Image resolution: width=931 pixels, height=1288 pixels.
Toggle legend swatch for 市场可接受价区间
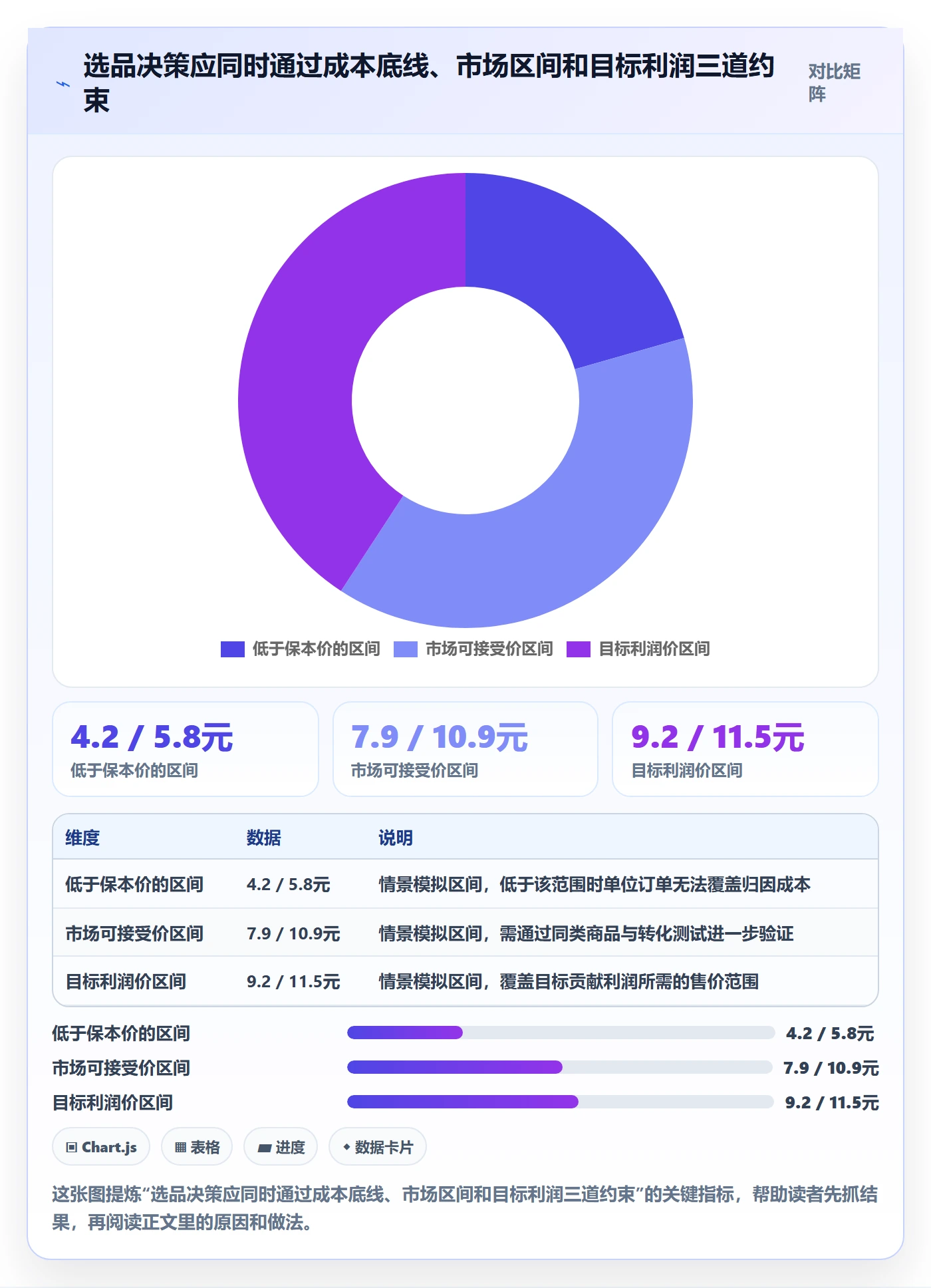click(x=406, y=649)
